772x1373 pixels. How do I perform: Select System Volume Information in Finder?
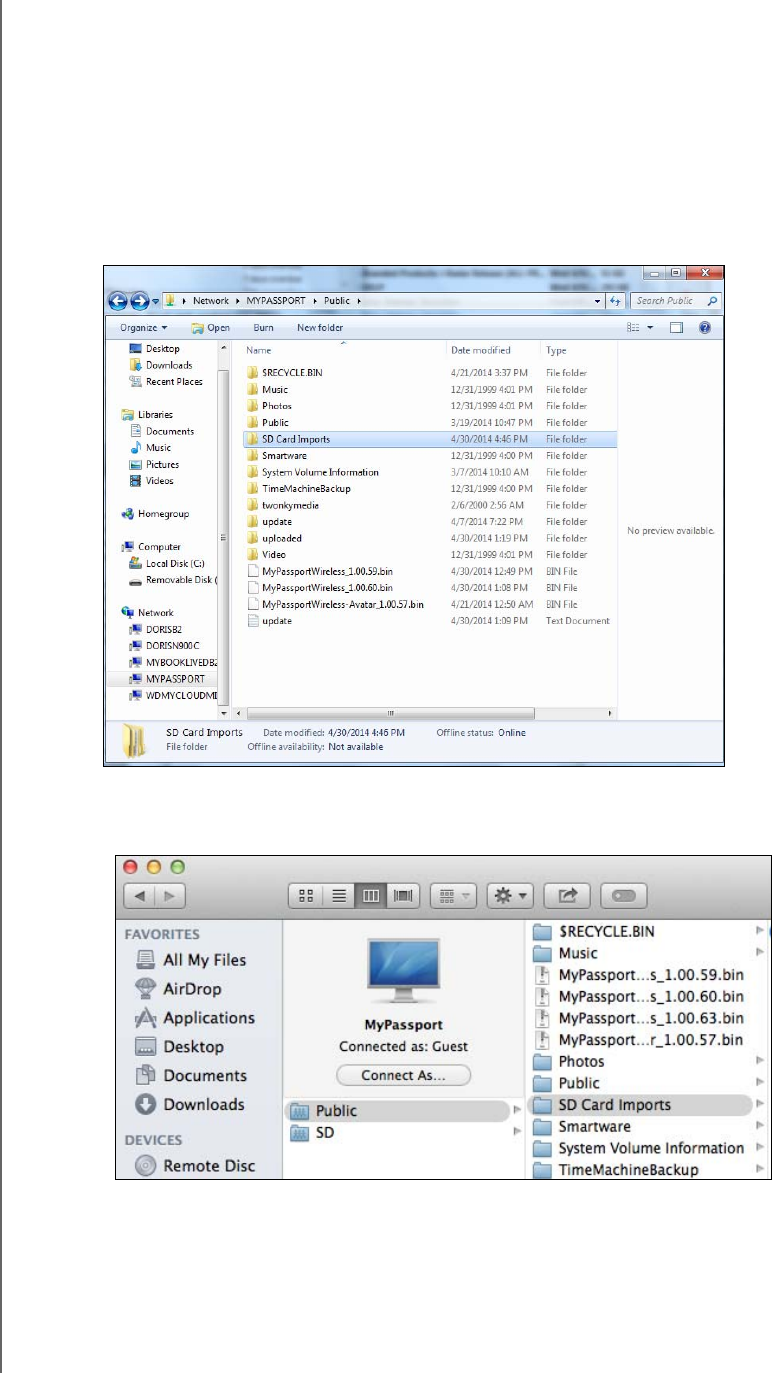[x=640, y=1148]
